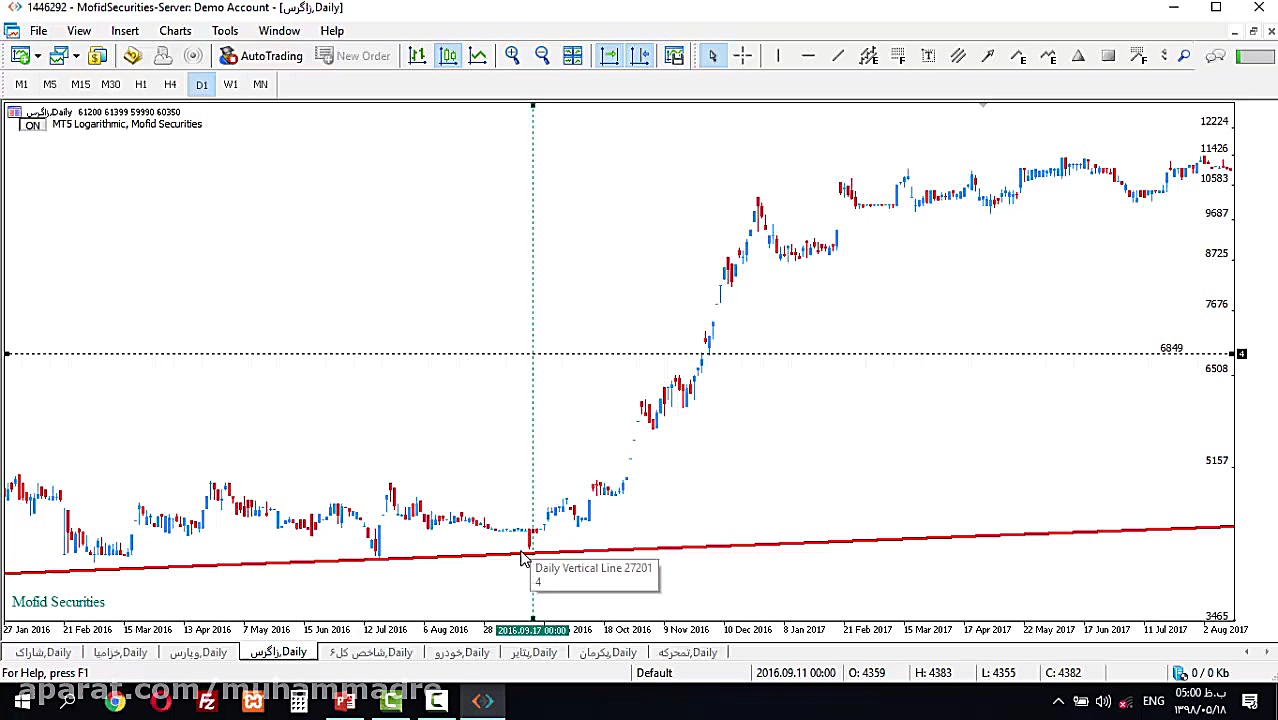Open the chat messages icon
Screen dimensions: 1278x720
pos(1215,56)
